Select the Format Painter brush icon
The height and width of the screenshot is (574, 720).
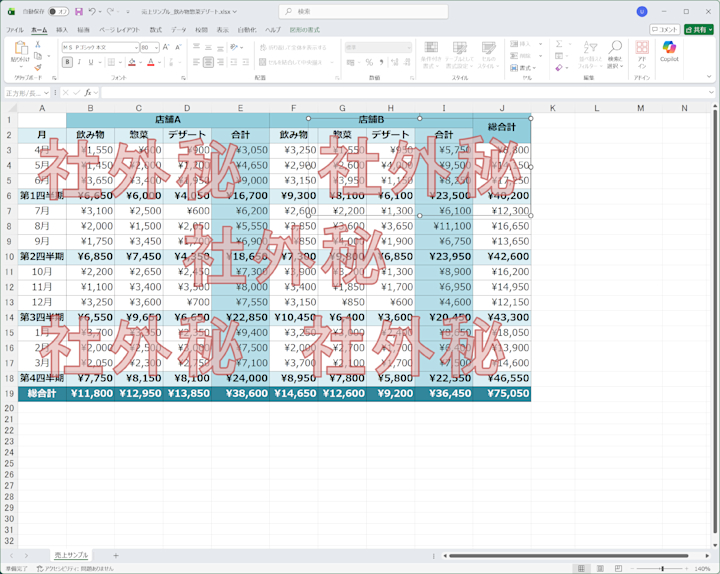click(38, 68)
